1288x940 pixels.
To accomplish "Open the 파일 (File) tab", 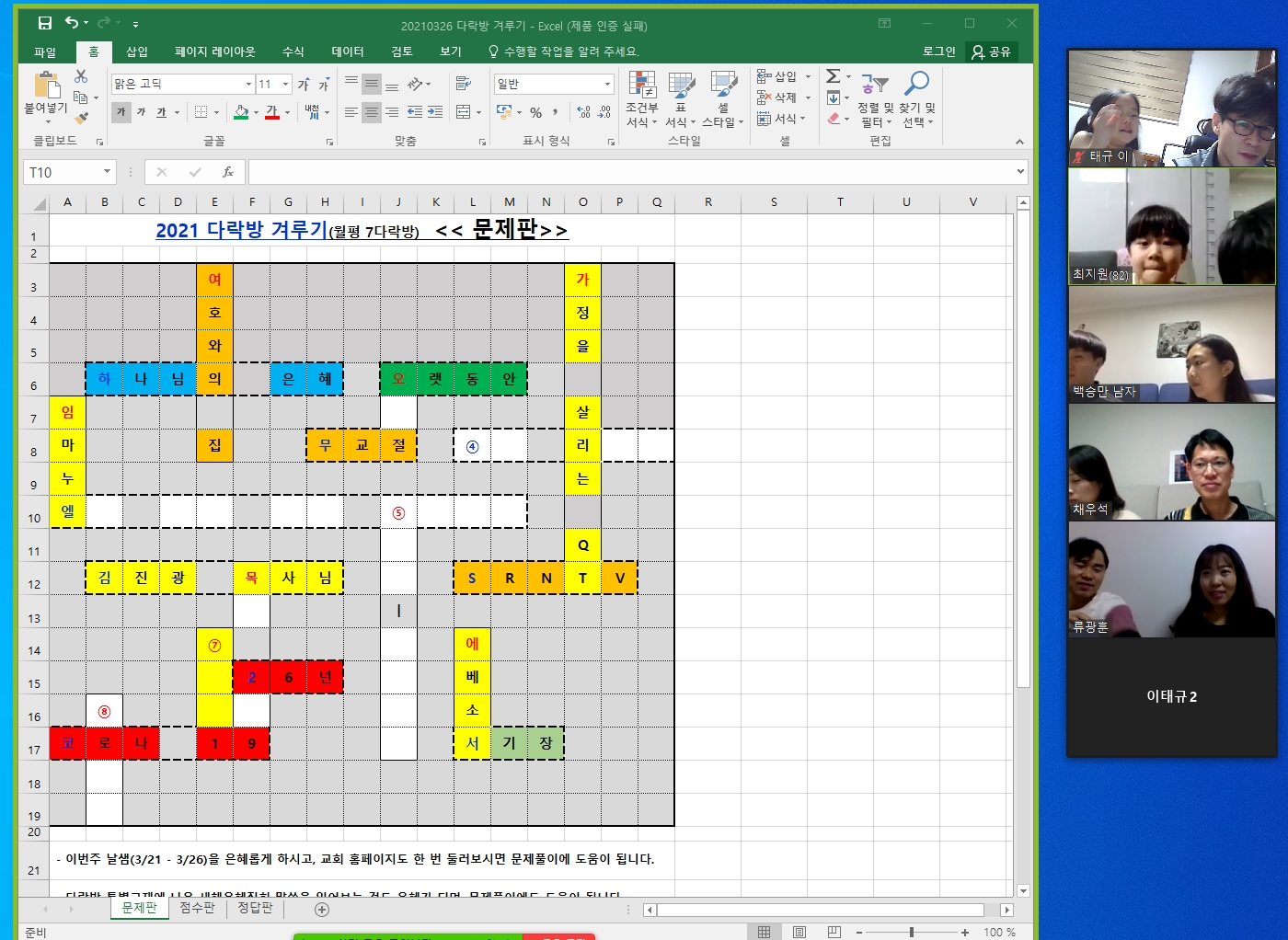I will click(x=45, y=52).
